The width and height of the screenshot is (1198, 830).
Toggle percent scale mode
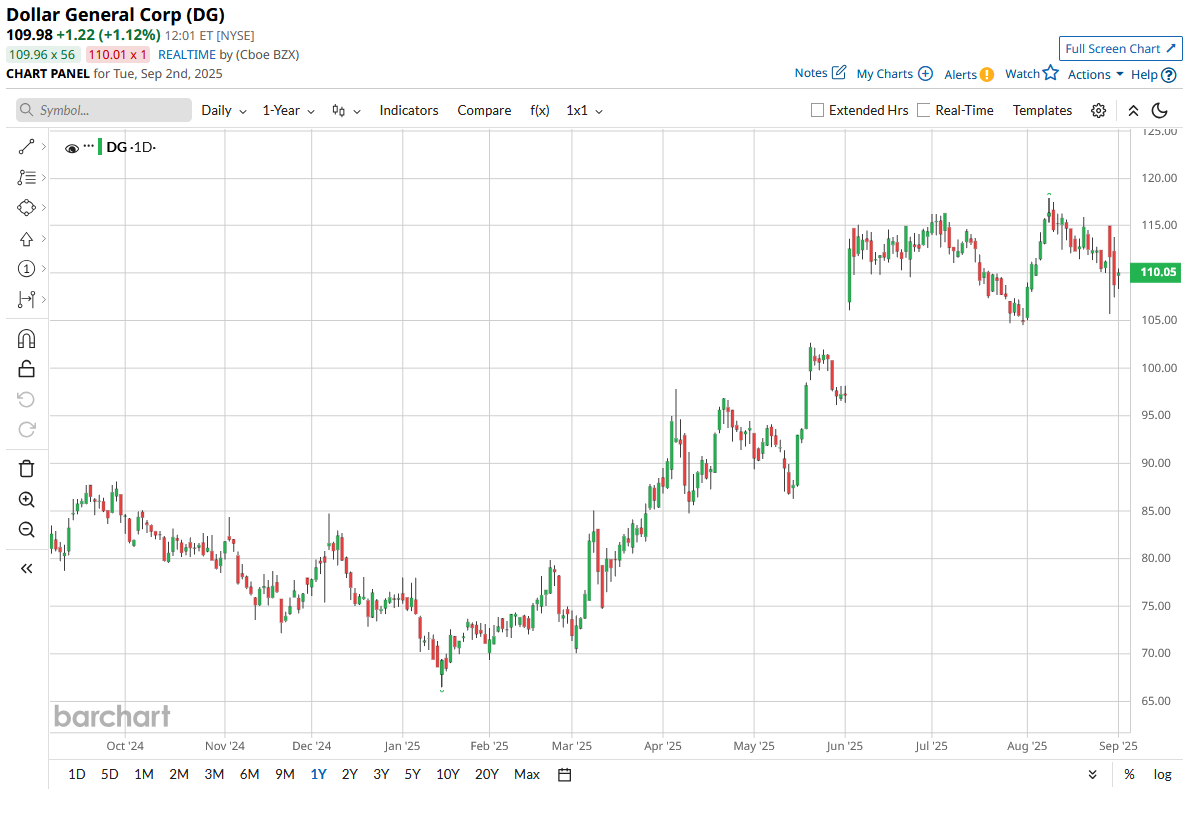pyautogui.click(x=1129, y=775)
